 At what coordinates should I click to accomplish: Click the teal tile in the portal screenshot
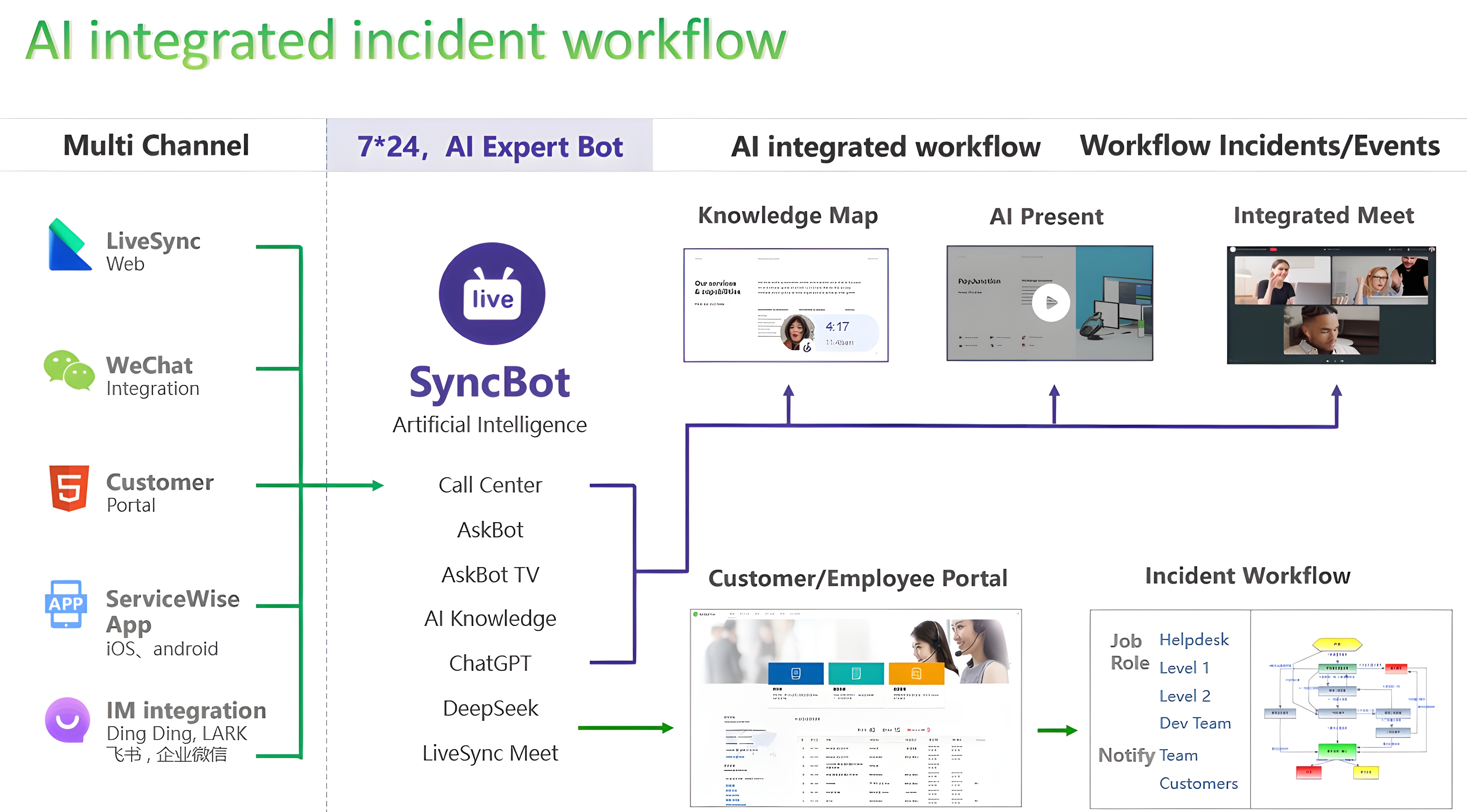point(856,674)
